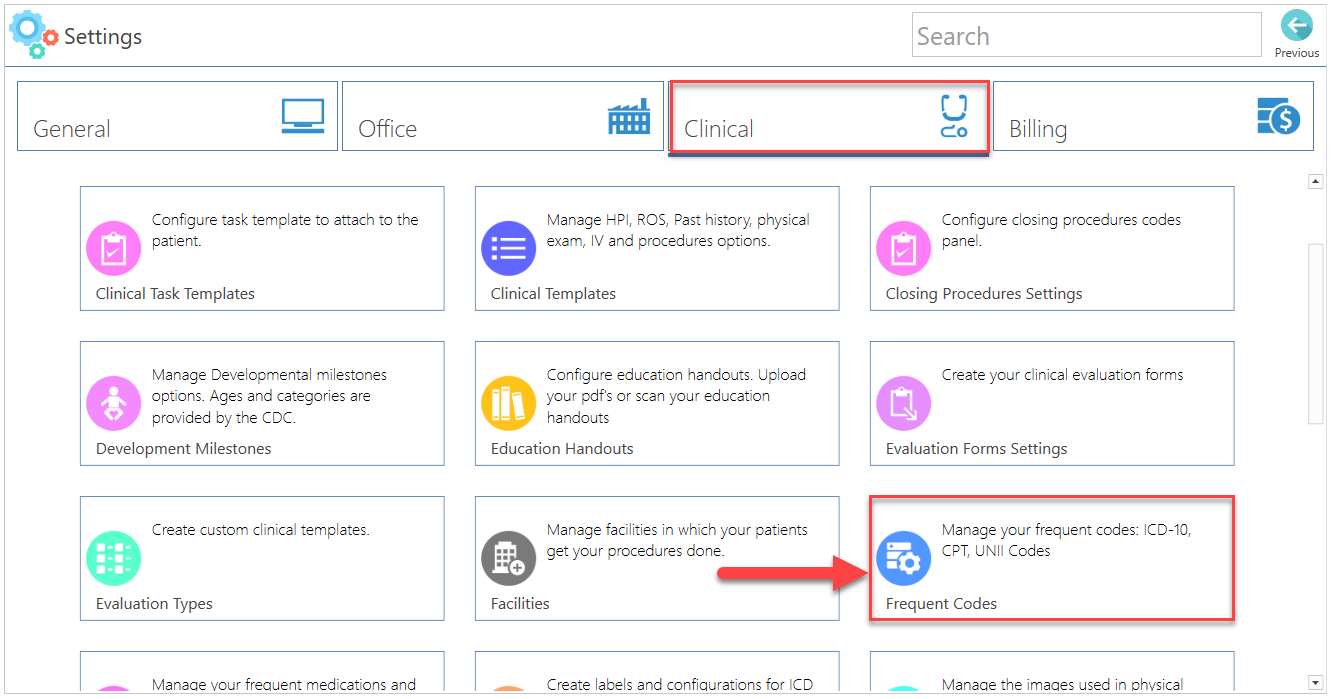Viewport: 1335px width, 699px height.
Task: Click the Previous back arrow icon
Action: 1296,26
